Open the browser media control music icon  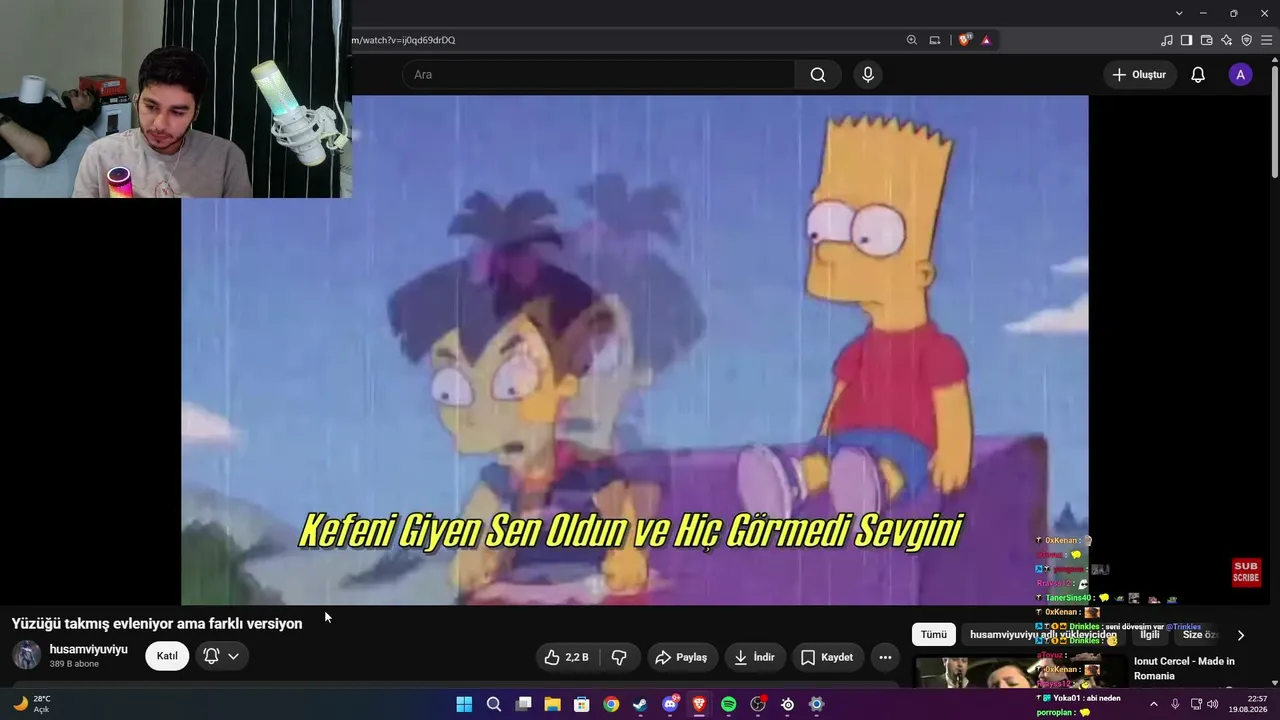[x=1167, y=40]
